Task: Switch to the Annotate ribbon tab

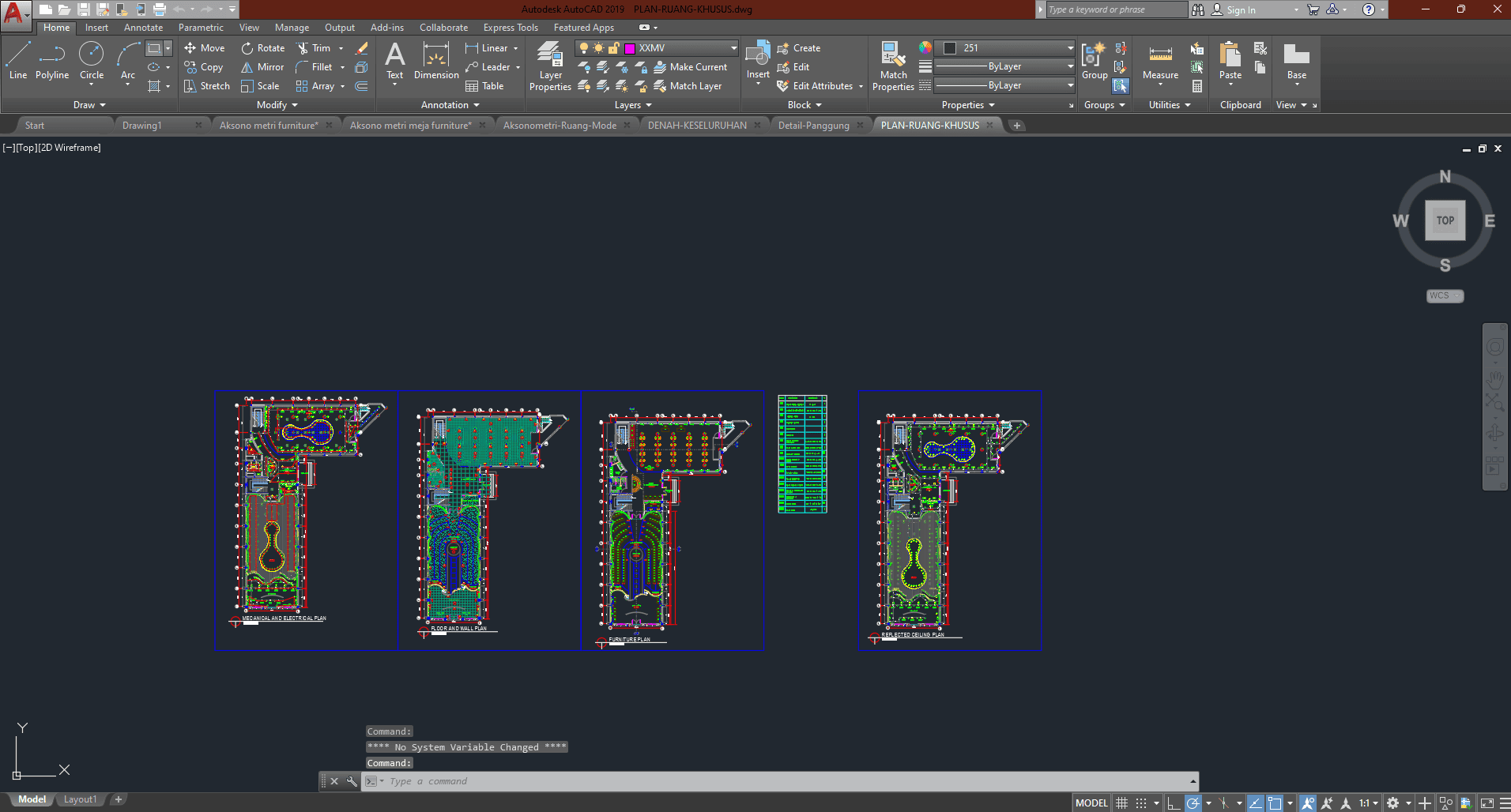Action: [x=143, y=28]
